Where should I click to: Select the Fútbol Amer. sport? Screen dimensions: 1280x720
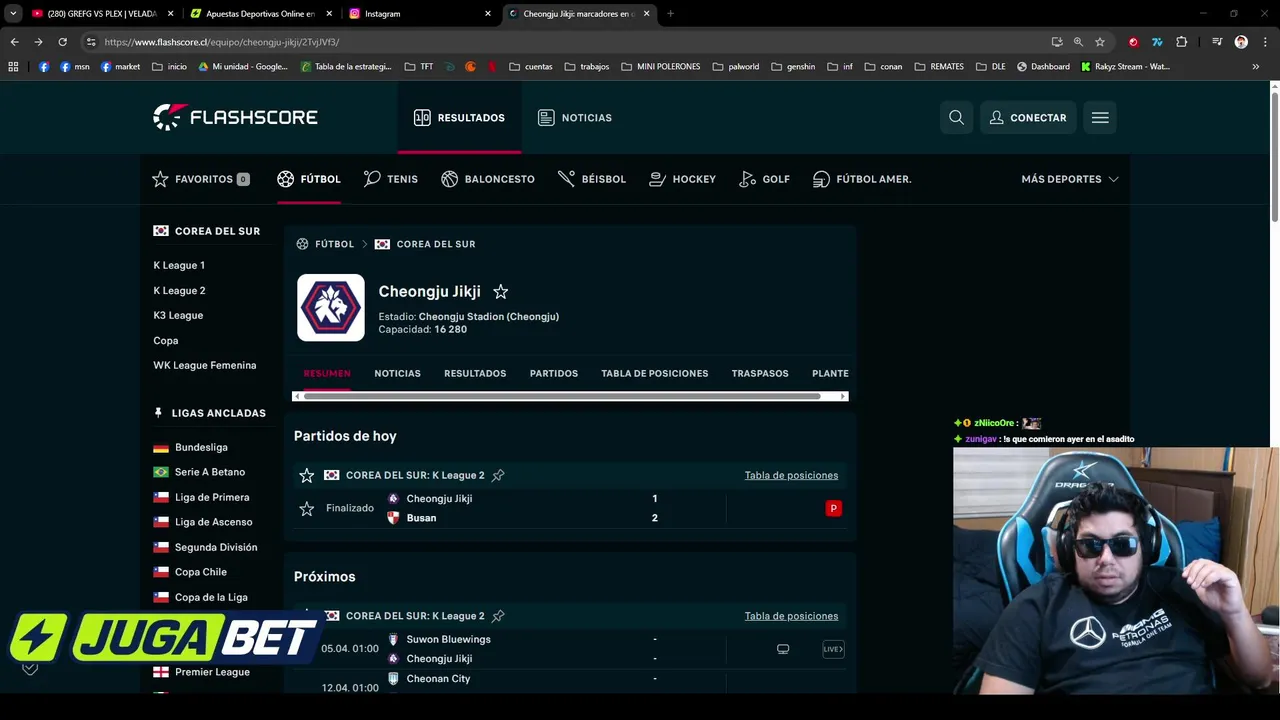(x=862, y=179)
